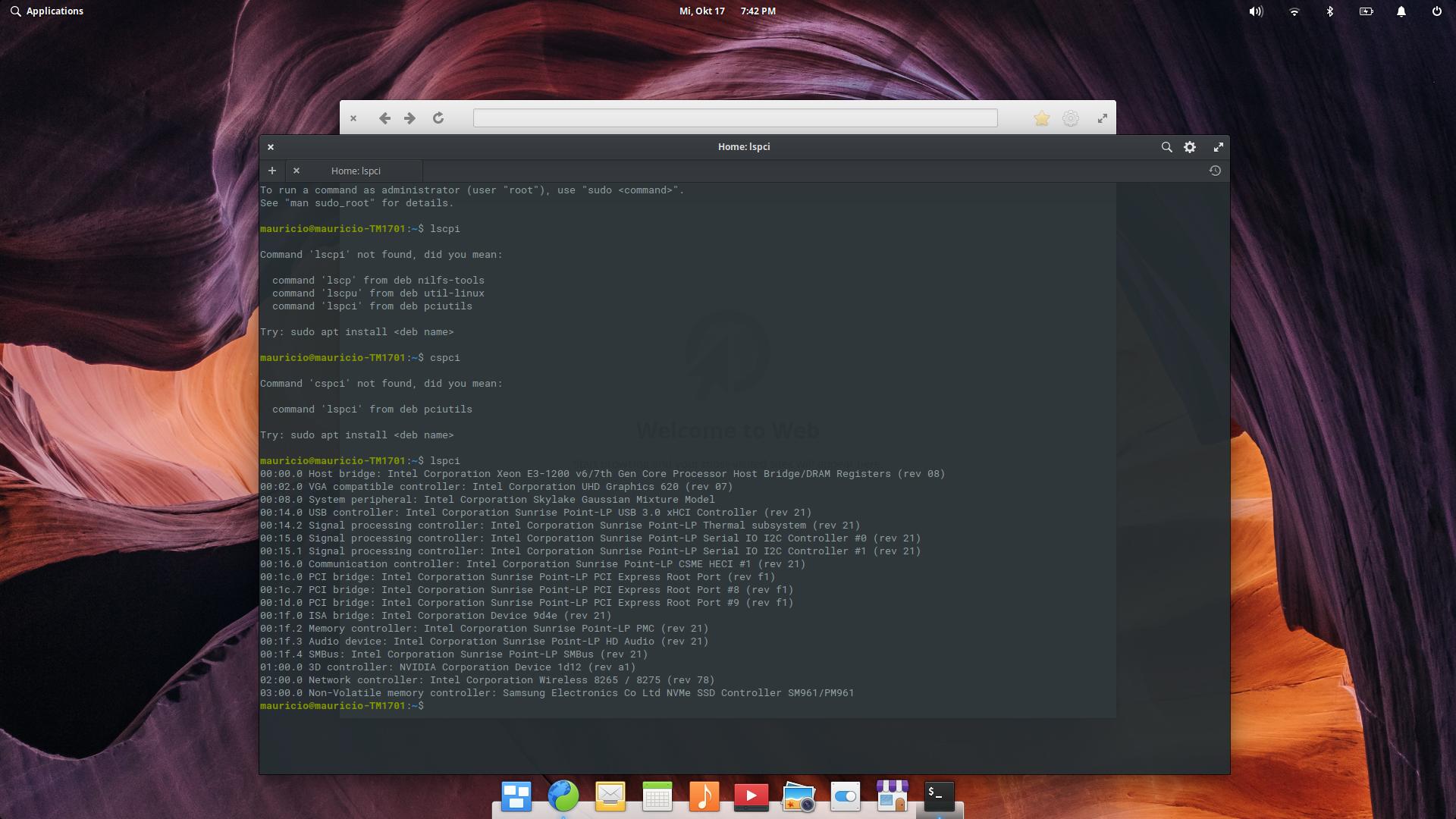Click the 'command lscpu from deb util-linux' line
The width and height of the screenshot is (1456, 819).
pos(378,293)
